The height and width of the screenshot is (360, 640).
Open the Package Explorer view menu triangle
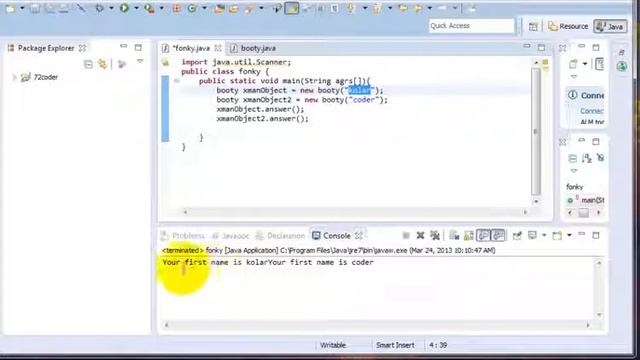click(140, 62)
